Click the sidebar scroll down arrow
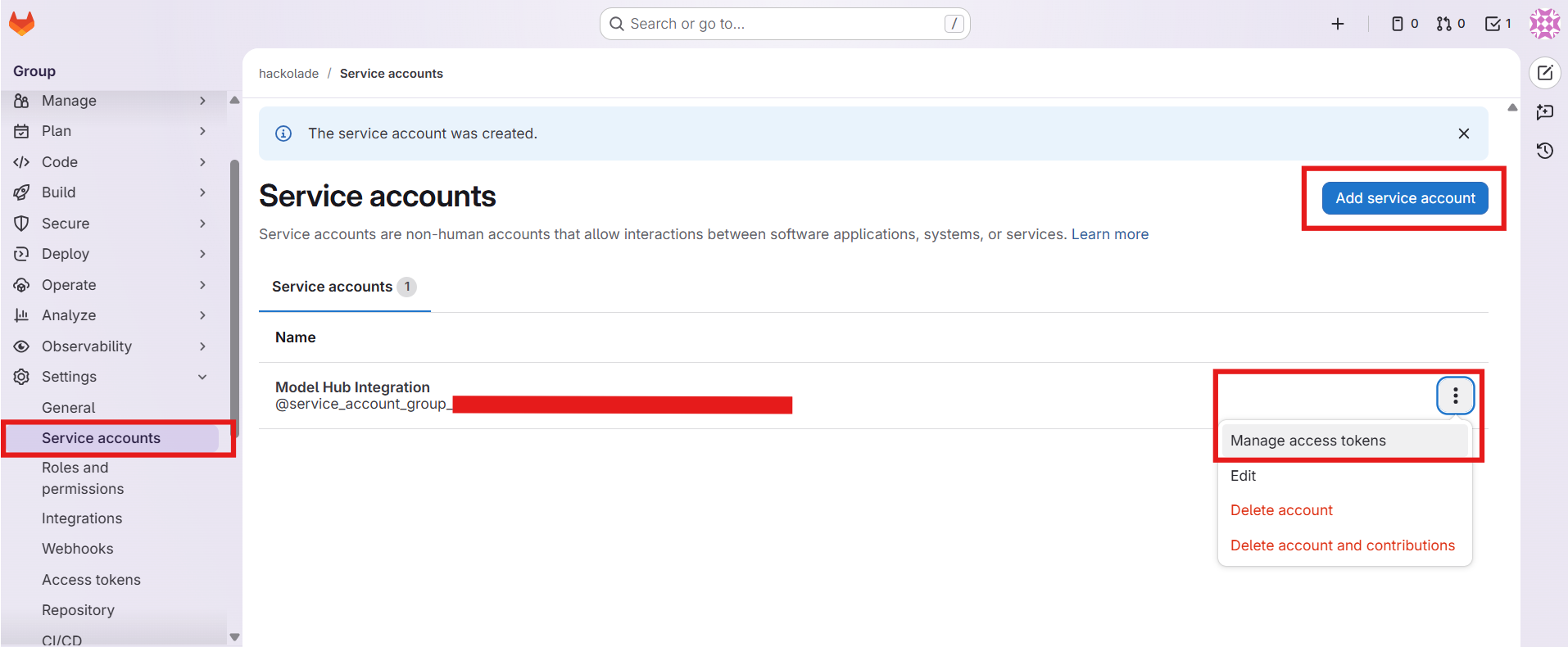Viewport: 1568px width, 647px height. [235, 637]
